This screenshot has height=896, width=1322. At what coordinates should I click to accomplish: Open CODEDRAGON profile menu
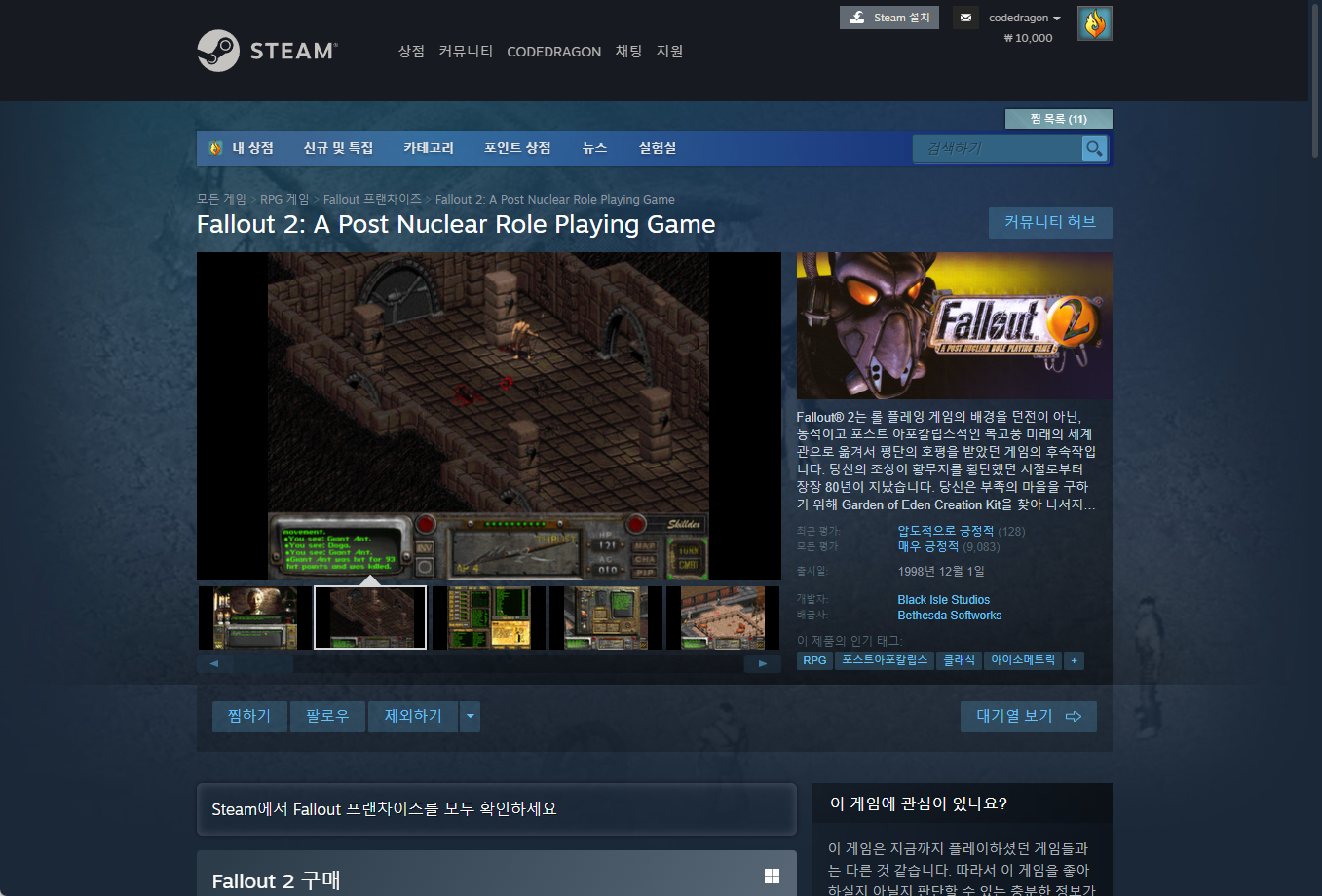tap(553, 52)
